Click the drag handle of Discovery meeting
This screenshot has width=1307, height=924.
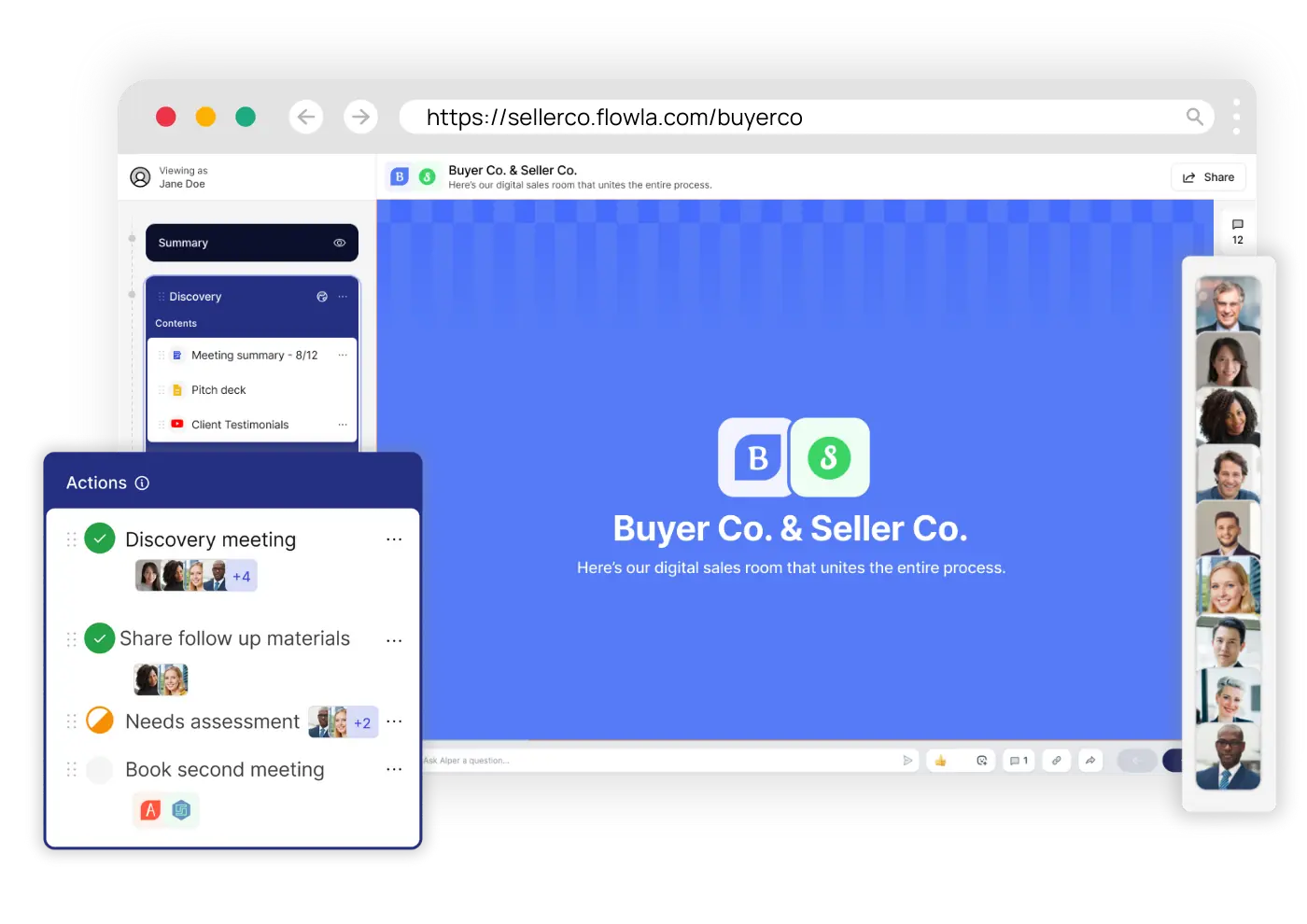[x=72, y=539]
